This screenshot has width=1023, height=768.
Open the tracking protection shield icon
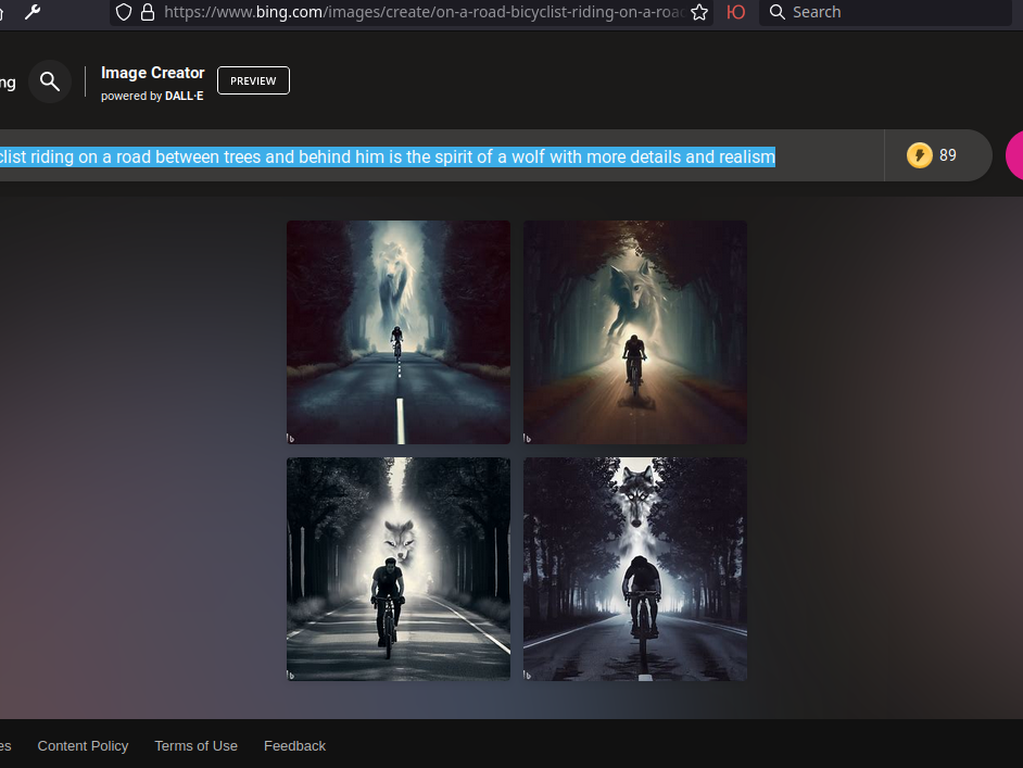pos(124,12)
